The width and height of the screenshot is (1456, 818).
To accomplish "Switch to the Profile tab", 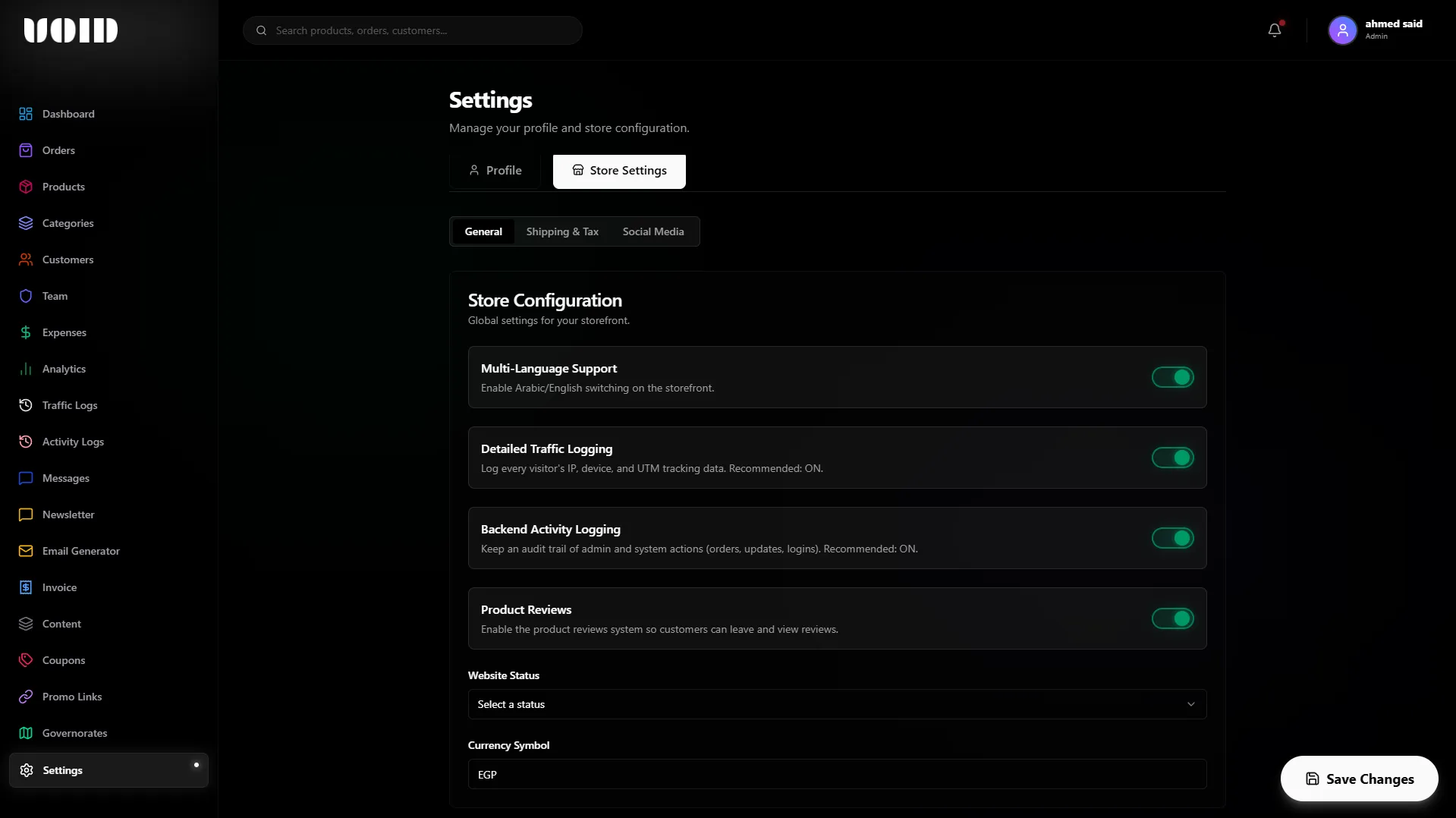I will point(495,171).
